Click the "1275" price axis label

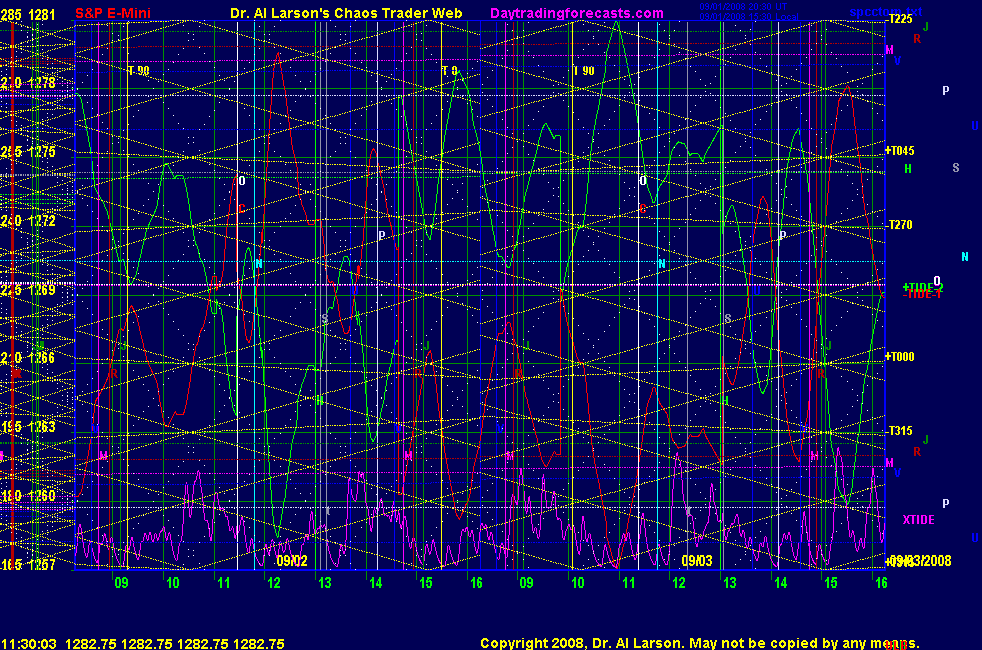42,152
